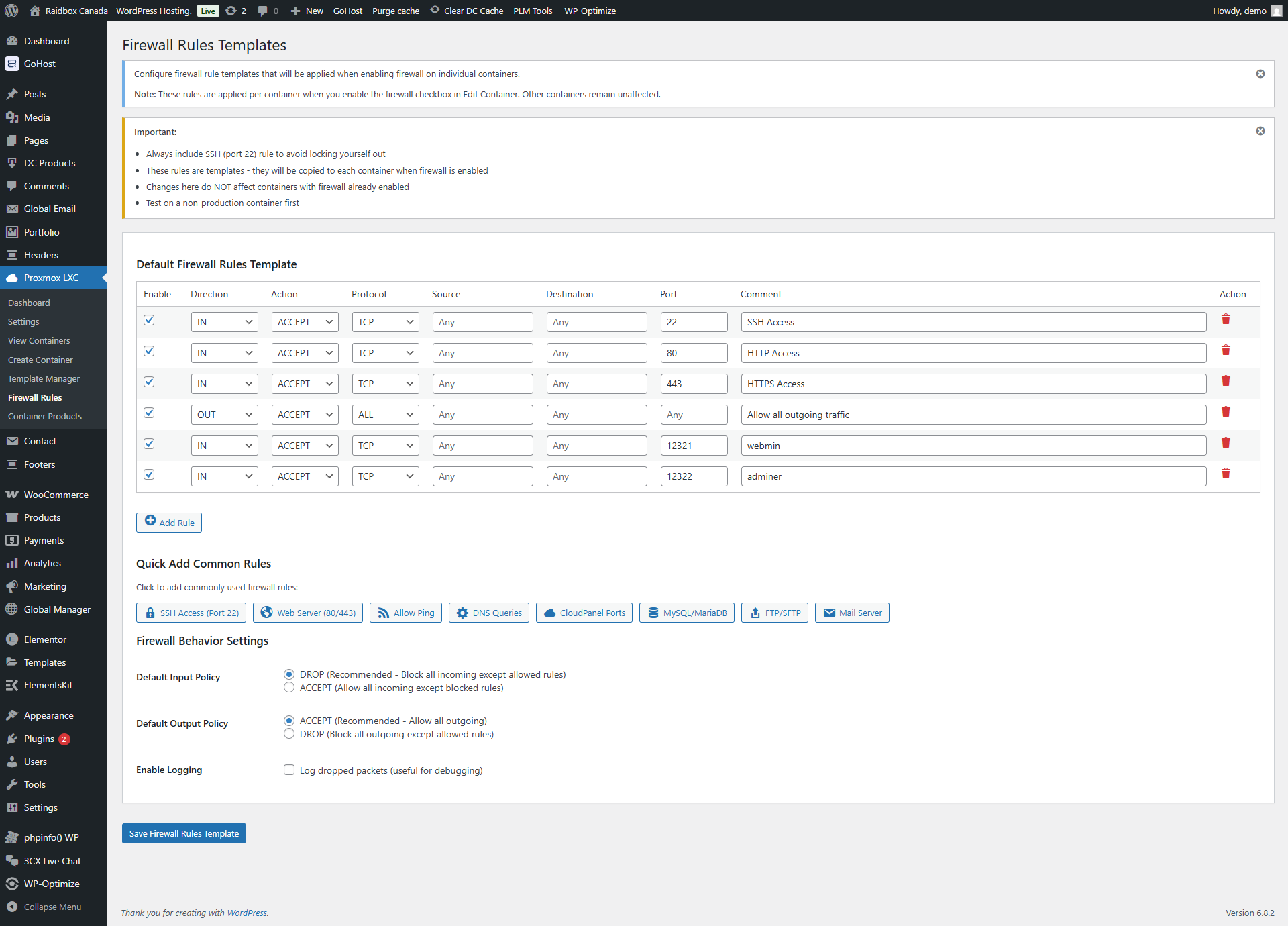This screenshot has width=1288, height=926.
Task: Open WooCommerce in the sidebar menu
Action: click(56, 495)
